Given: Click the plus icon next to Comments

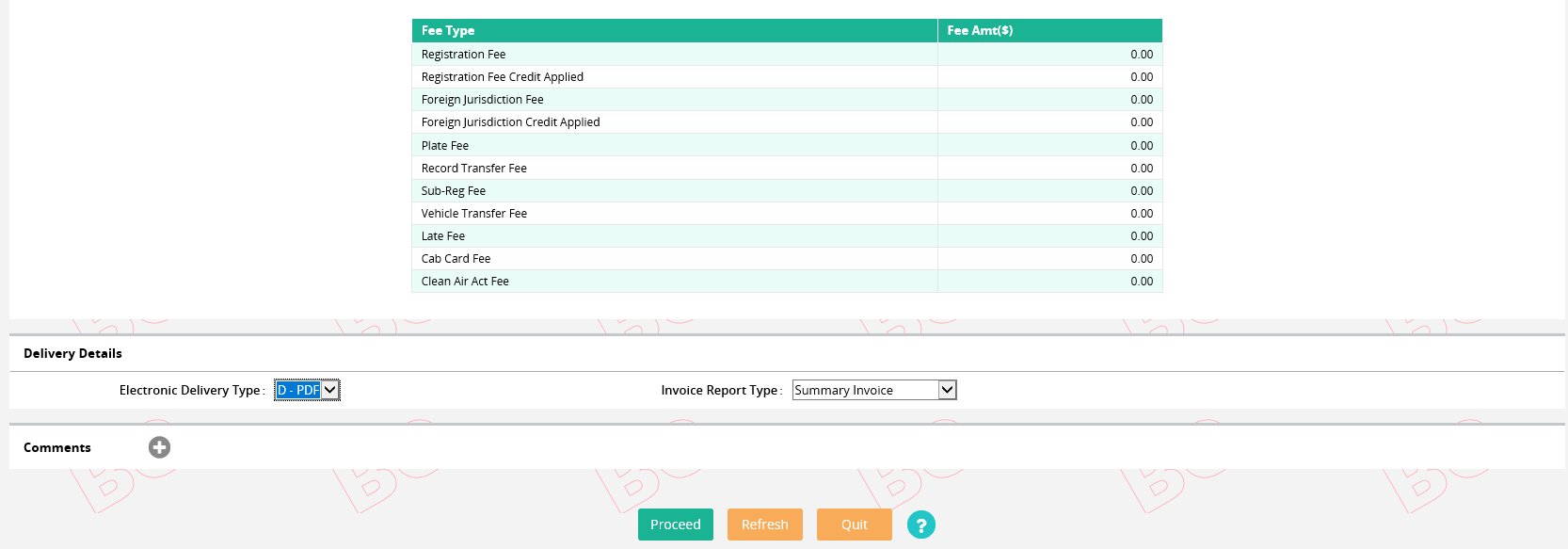Looking at the screenshot, I should 159,447.
